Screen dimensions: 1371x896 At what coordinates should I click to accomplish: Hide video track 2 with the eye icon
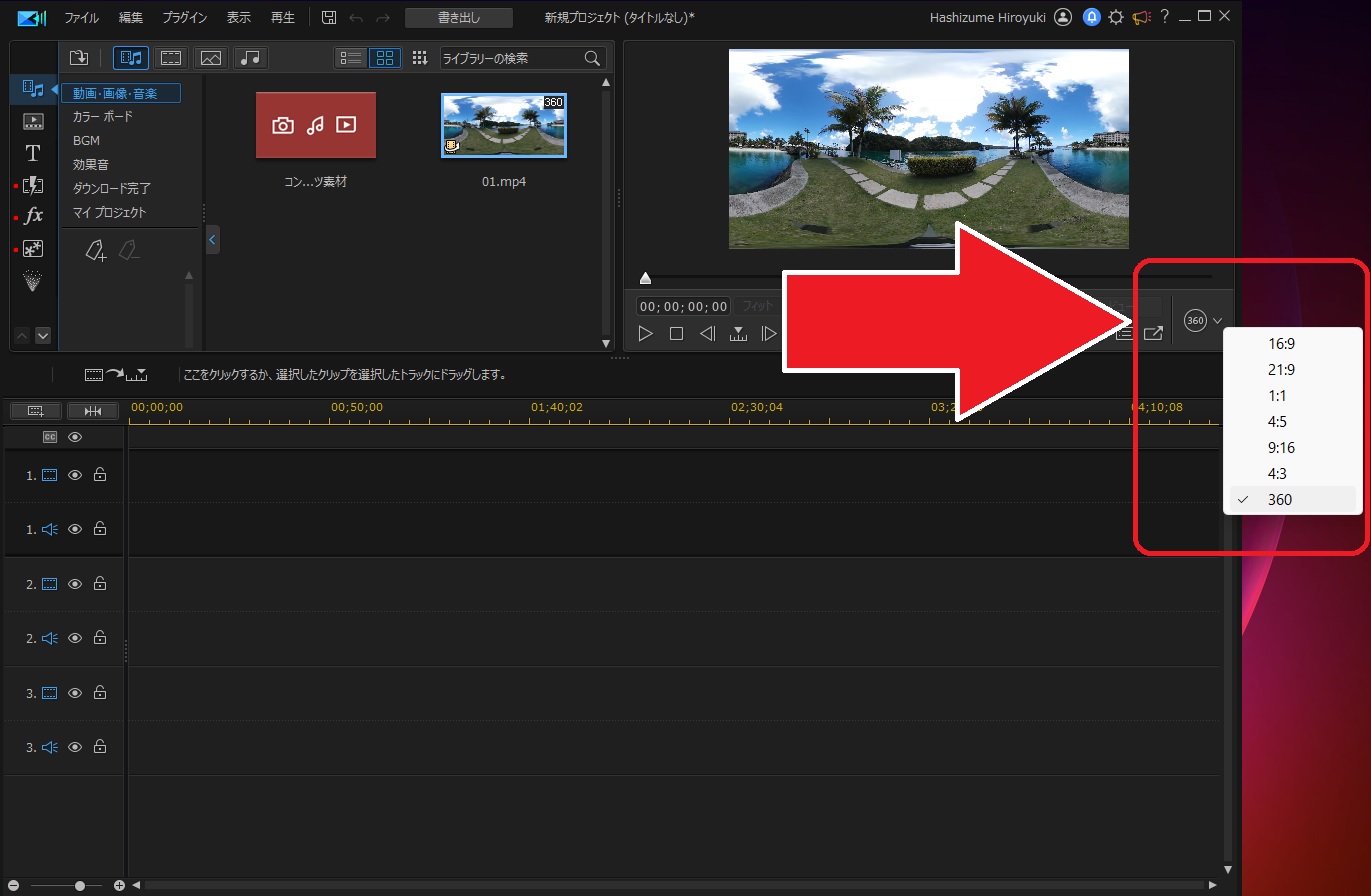tap(75, 584)
